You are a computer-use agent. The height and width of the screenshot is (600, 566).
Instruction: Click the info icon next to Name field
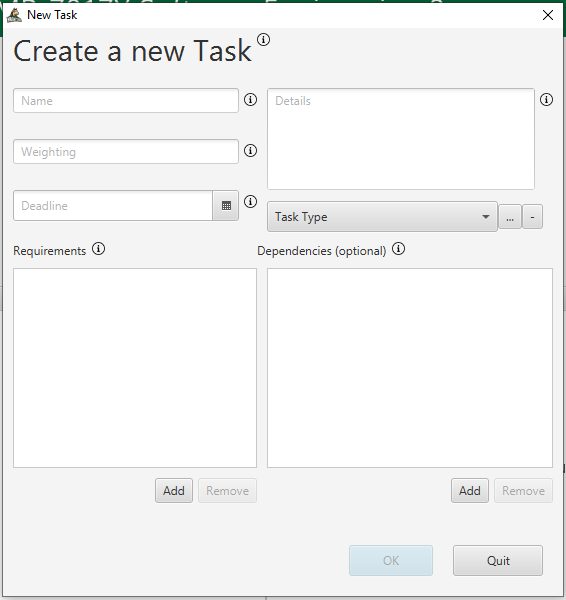click(250, 99)
